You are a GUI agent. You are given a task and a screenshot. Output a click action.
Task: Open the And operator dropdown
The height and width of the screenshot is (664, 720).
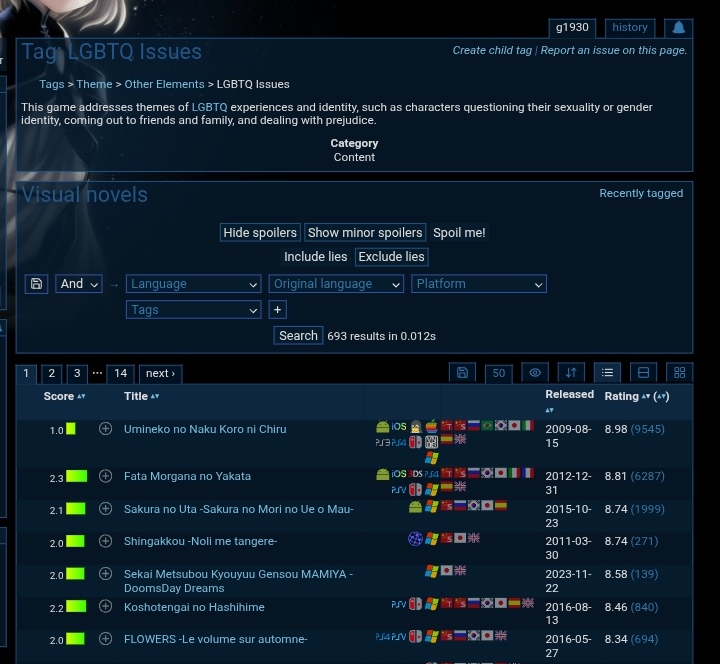pyautogui.click(x=79, y=284)
